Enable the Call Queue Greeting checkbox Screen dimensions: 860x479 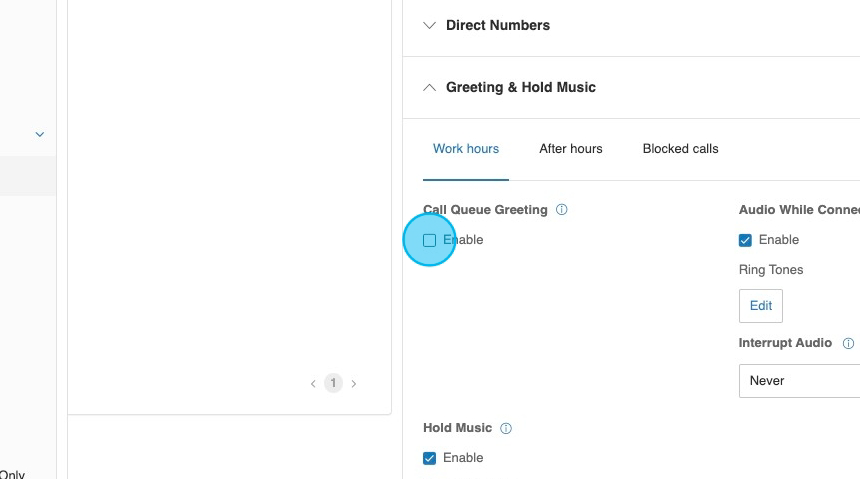pos(430,240)
